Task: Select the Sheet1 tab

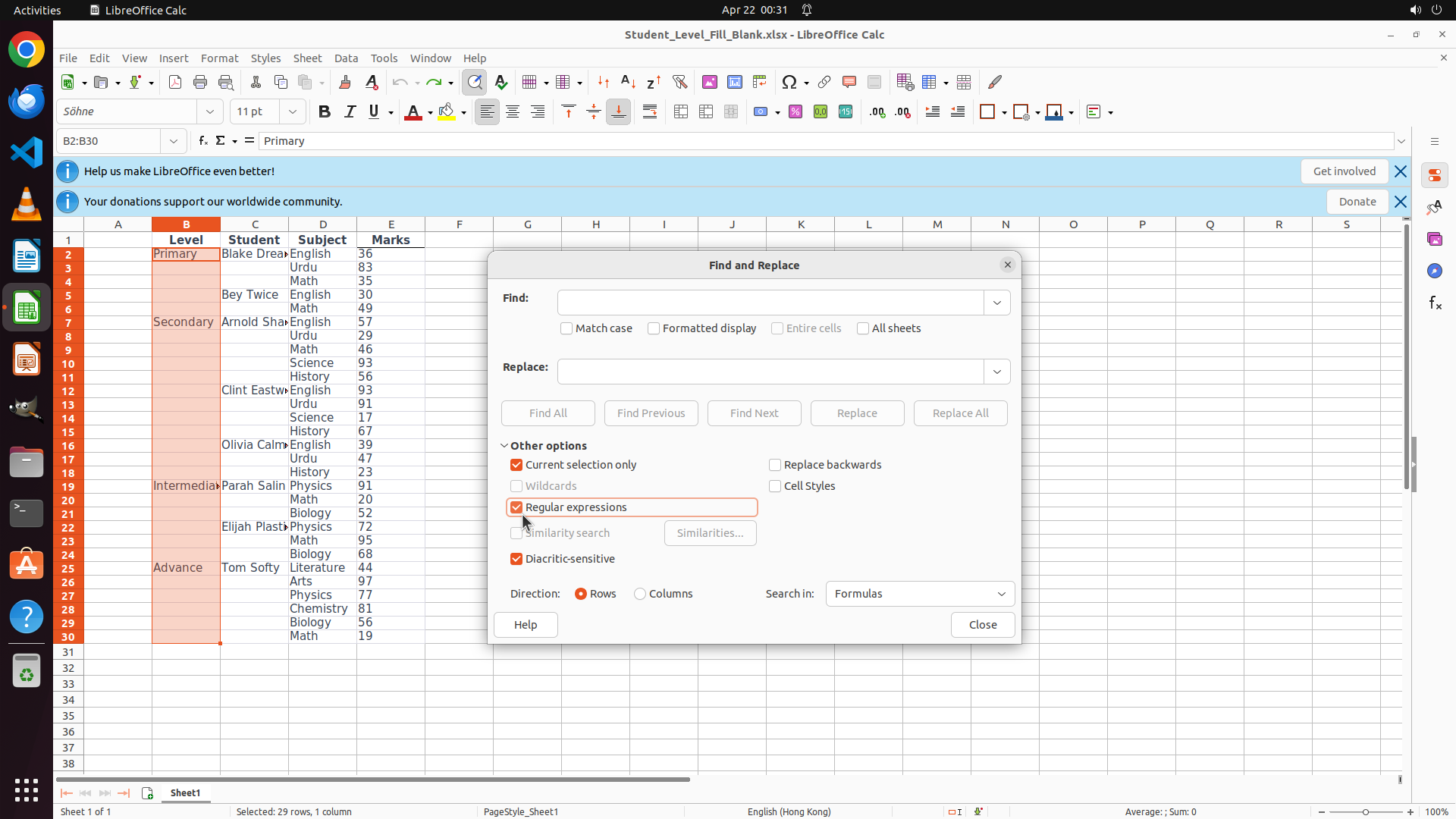Action: [185, 792]
